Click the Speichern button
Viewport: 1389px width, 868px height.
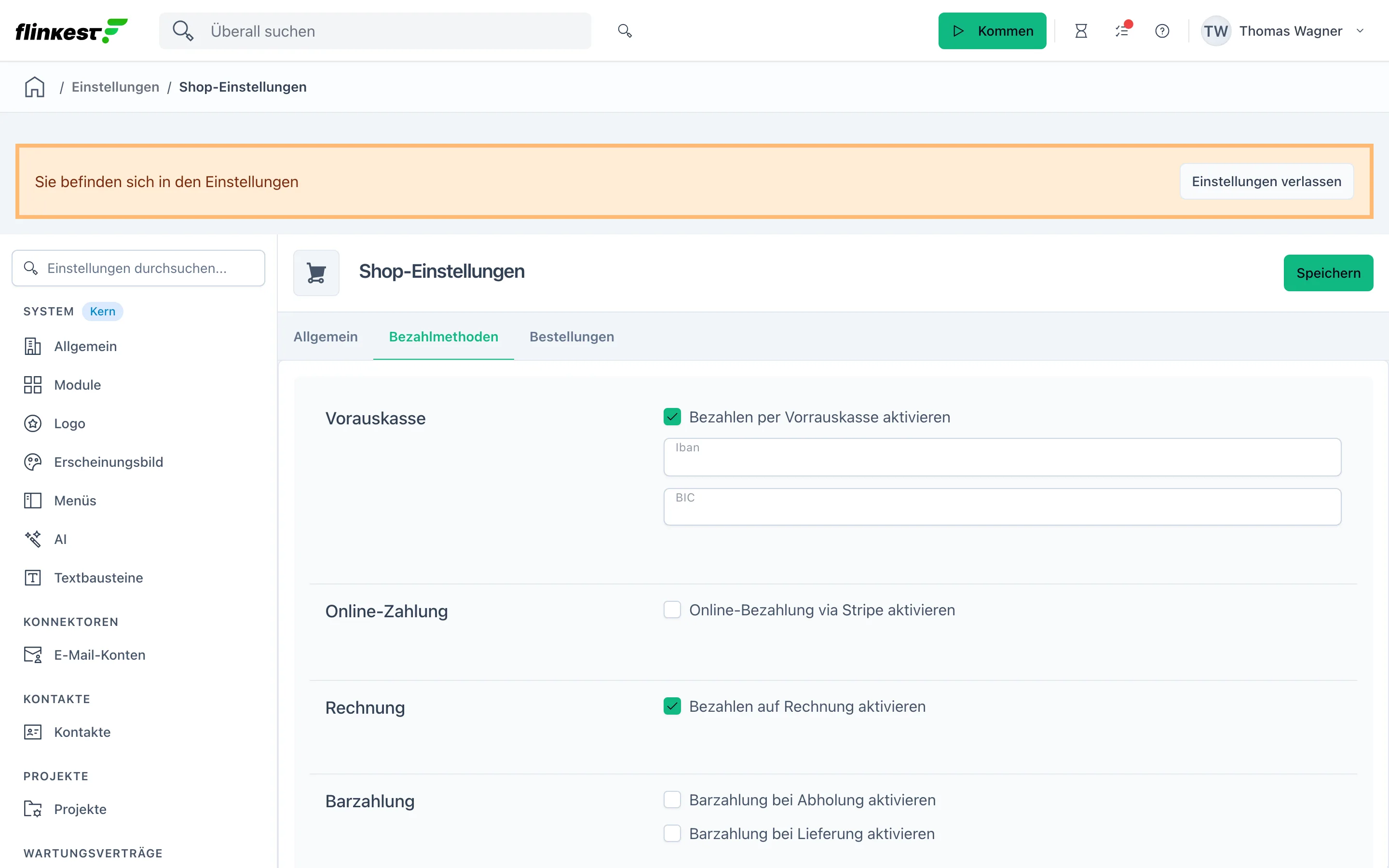tap(1328, 272)
